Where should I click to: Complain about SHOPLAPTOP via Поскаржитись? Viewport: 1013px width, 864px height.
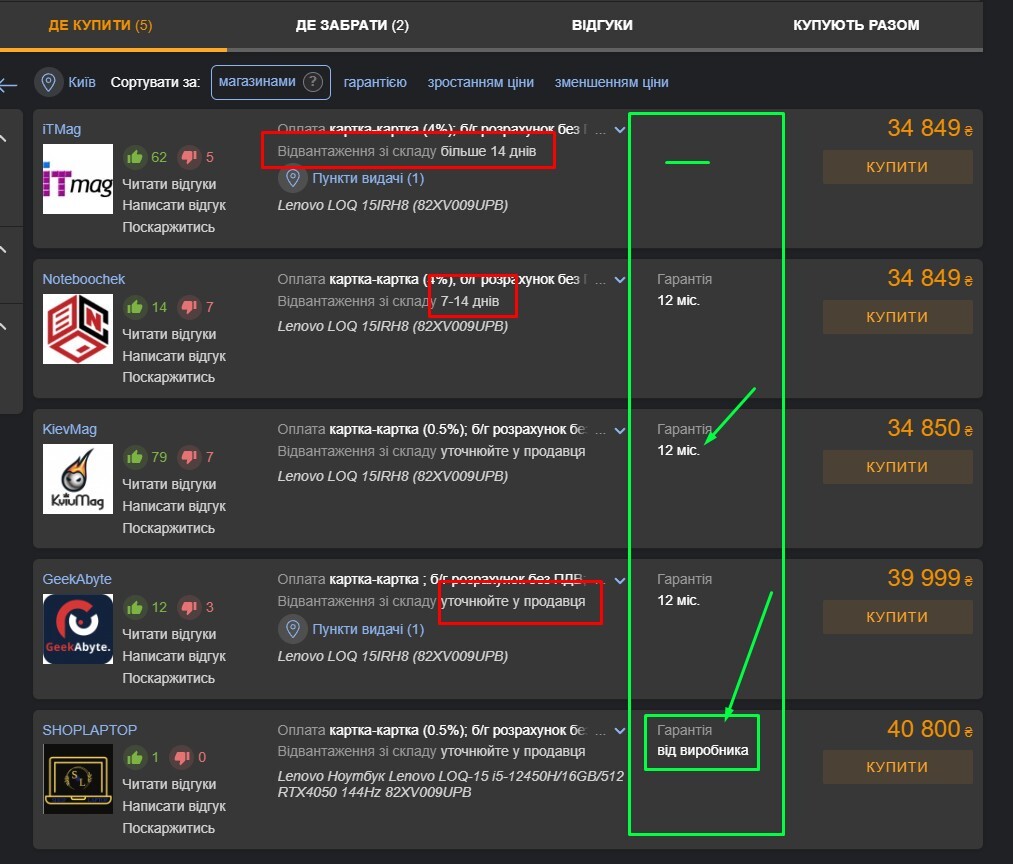[169, 828]
